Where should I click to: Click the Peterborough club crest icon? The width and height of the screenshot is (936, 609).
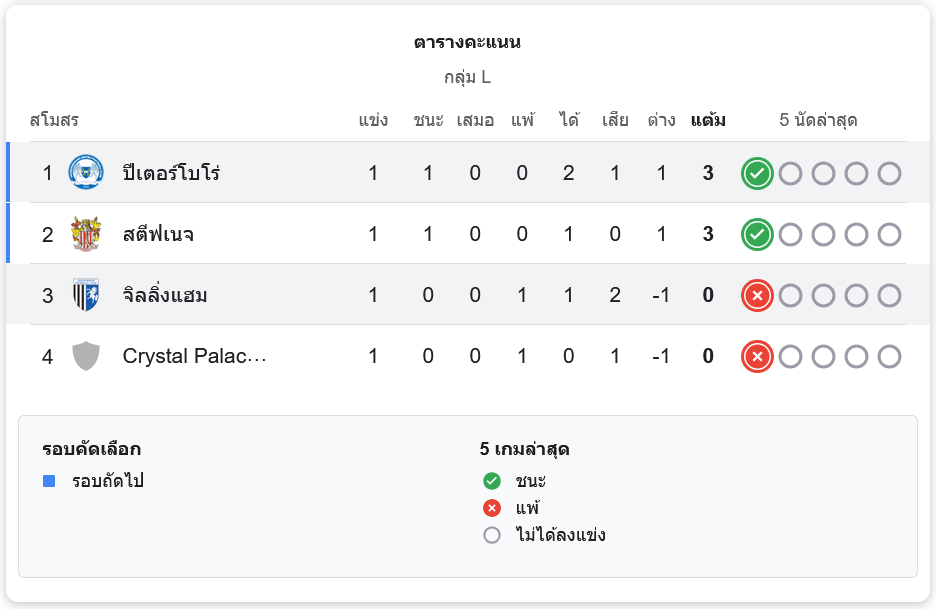86,173
